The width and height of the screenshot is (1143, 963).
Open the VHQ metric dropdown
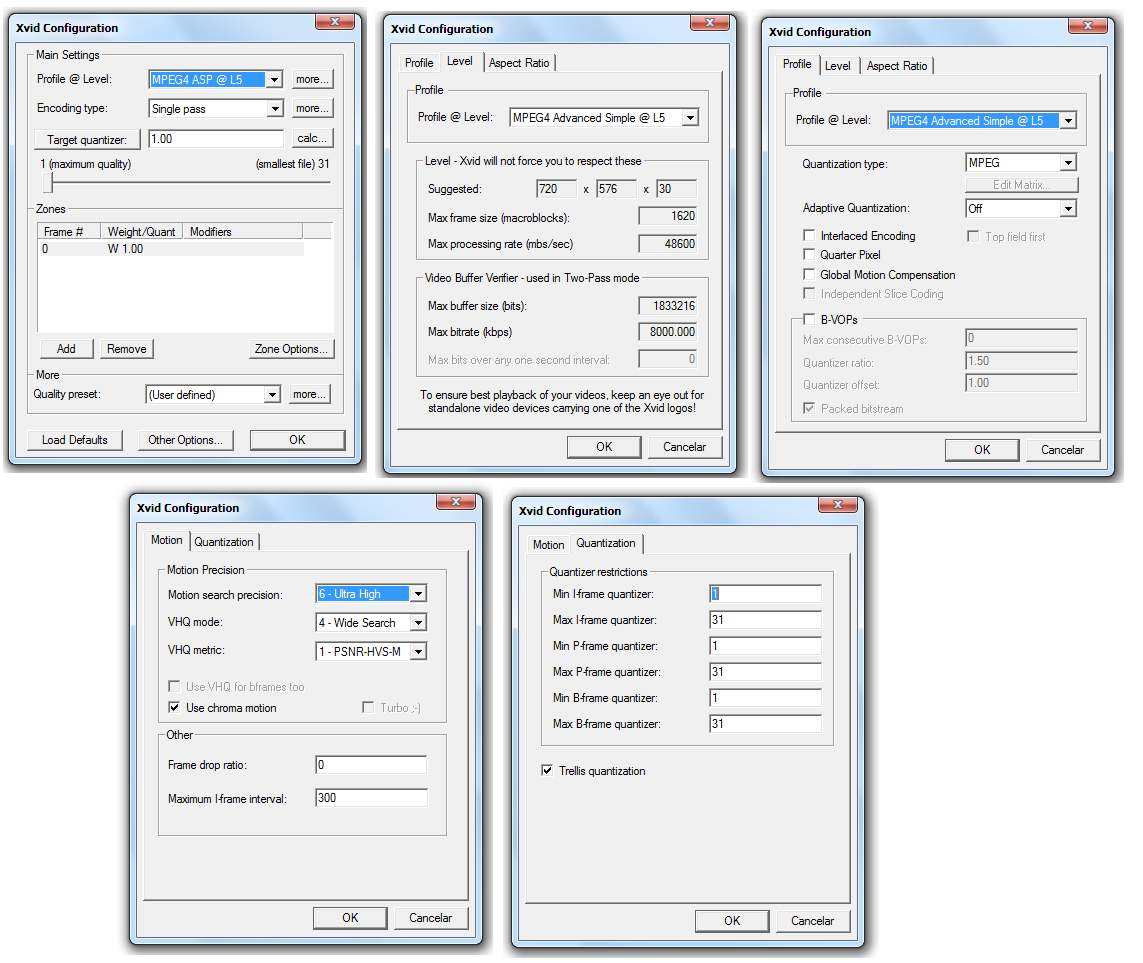[x=371, y=652]
